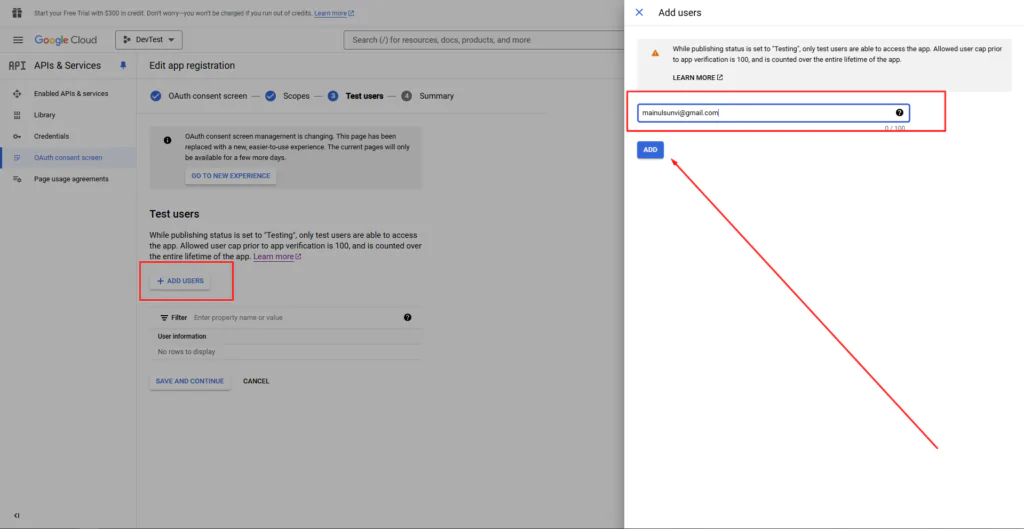Click the info icon in OAuth notice

click(x=168, y=140)
